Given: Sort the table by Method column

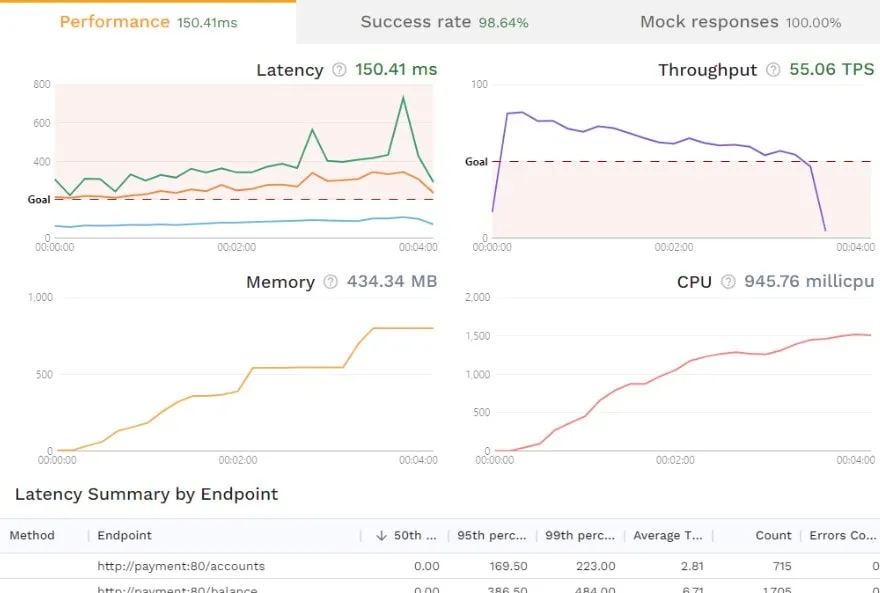Looking at the screenshot, I should [33, 535].
